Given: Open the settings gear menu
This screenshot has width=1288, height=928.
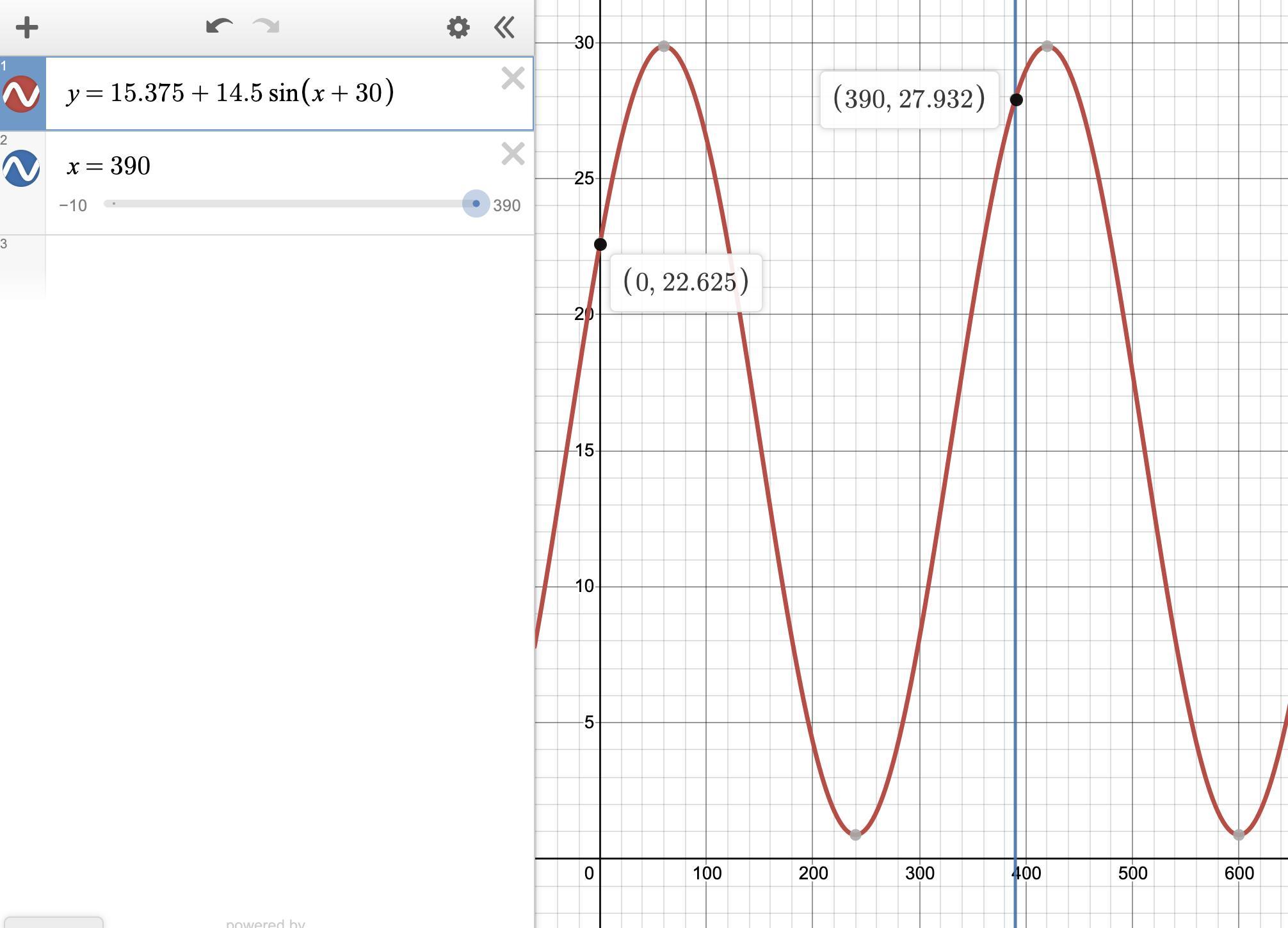Looking at the screenshot, I should coord(458,28).
